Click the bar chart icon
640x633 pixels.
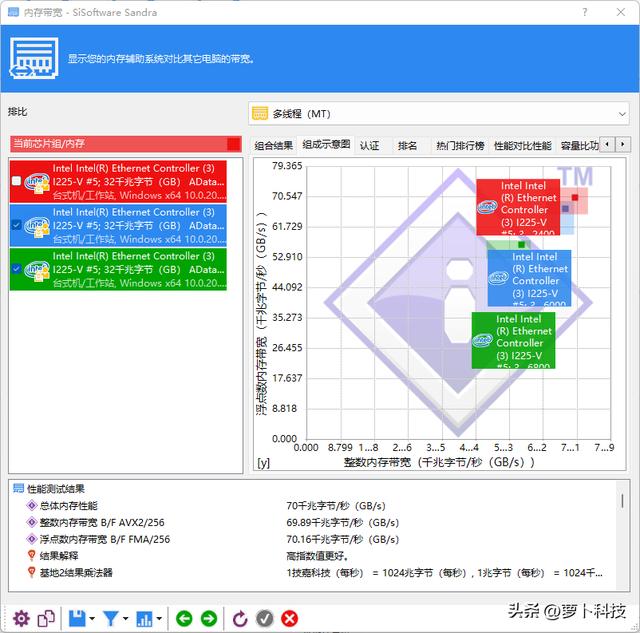tap(144, 619)
